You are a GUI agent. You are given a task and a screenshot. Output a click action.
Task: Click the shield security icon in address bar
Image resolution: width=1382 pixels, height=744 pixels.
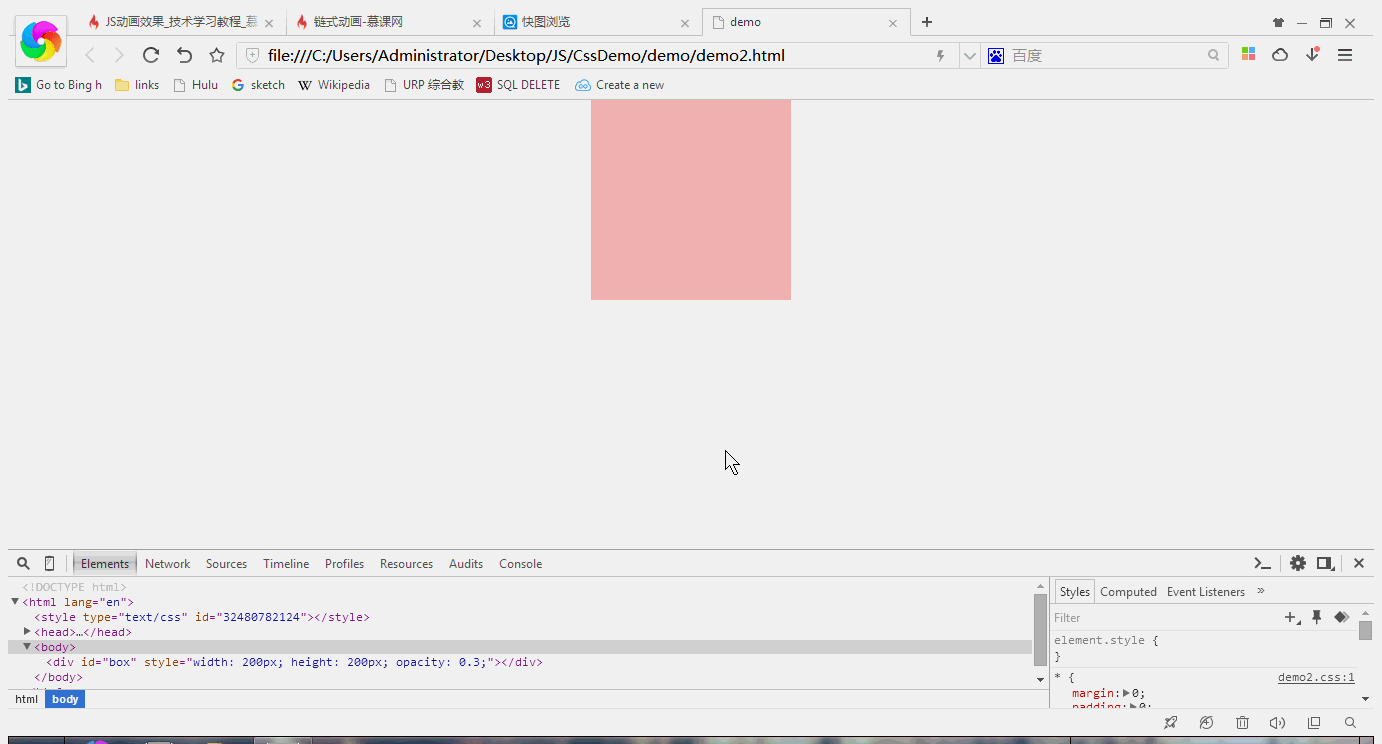point(252,56)
